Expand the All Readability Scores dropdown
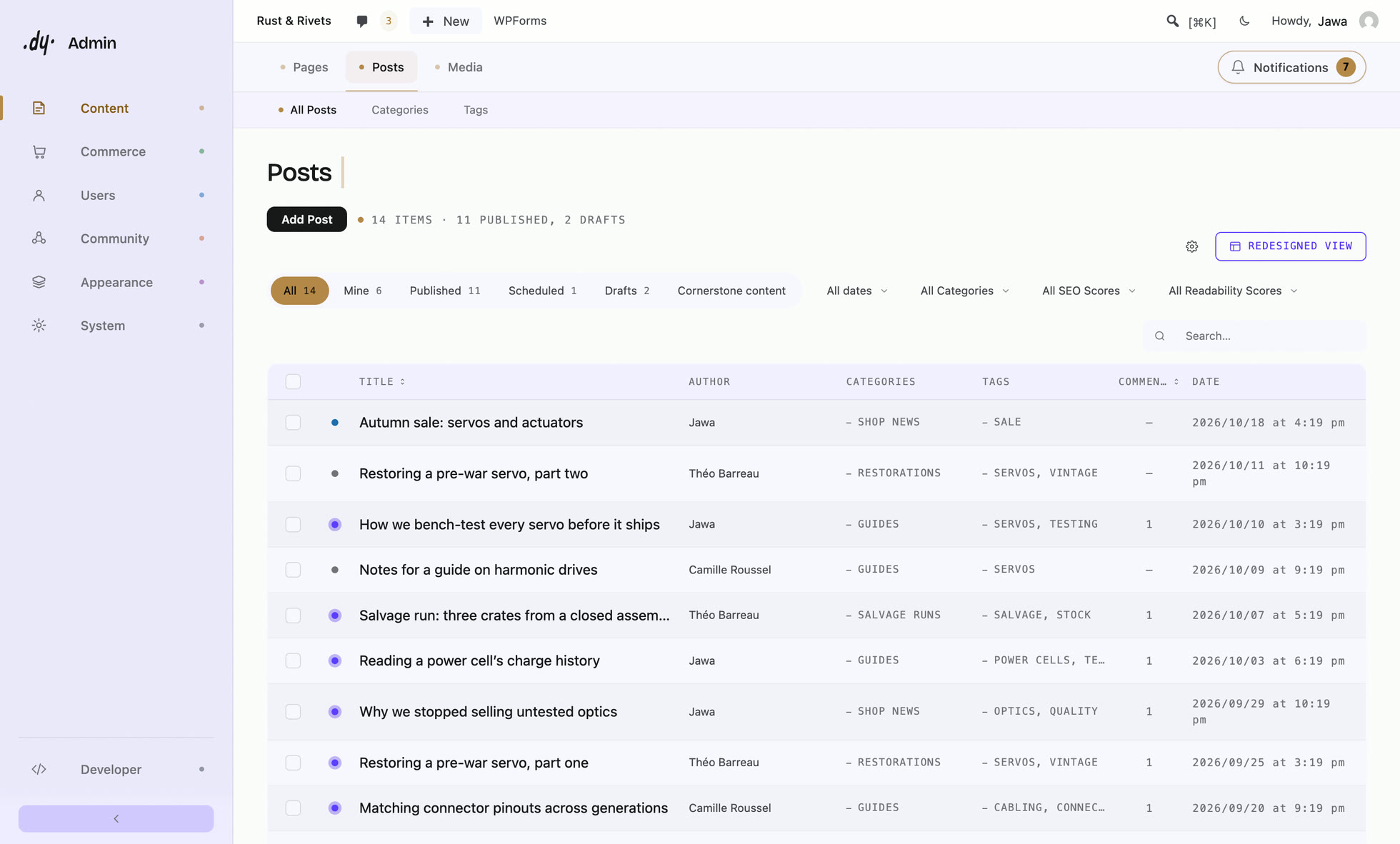Viewport: 1400px width, 844px height. pos(1232,291)
